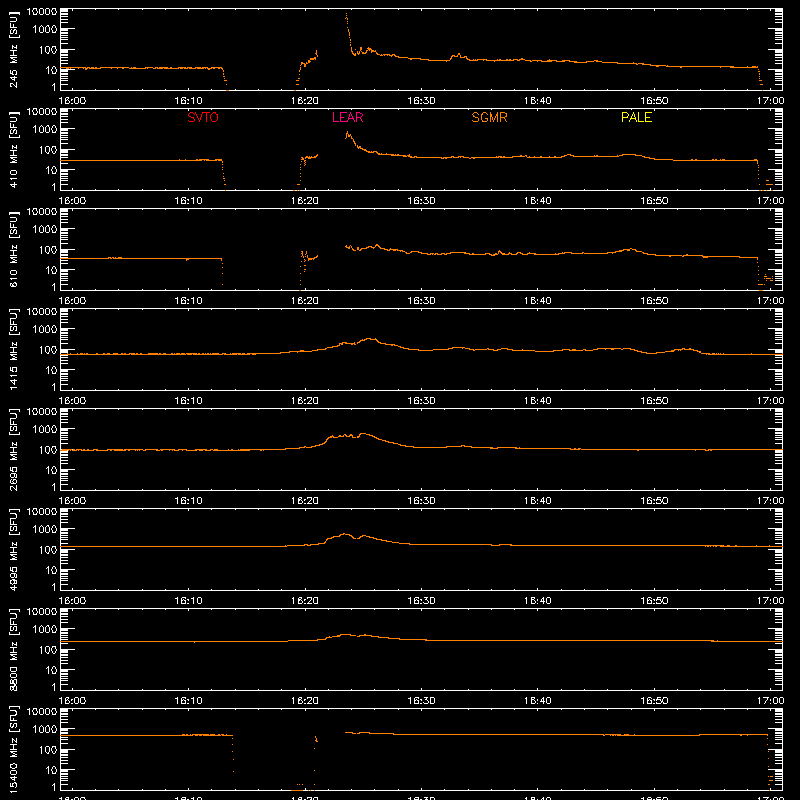Click 17:00 time label below 245 MHz panel
Viewport: 800px width, 800px height.
[770, 101]
